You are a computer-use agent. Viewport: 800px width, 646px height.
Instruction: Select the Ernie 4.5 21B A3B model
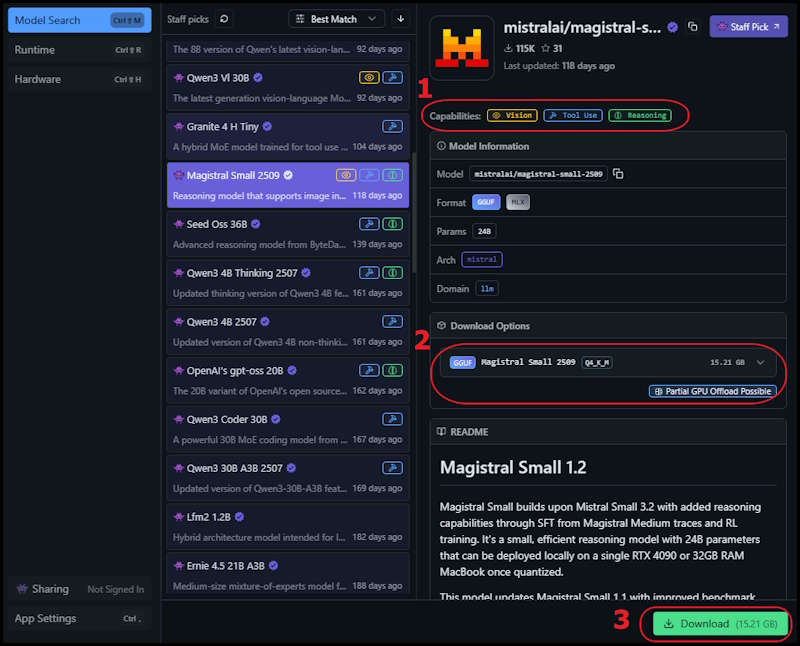288,574
